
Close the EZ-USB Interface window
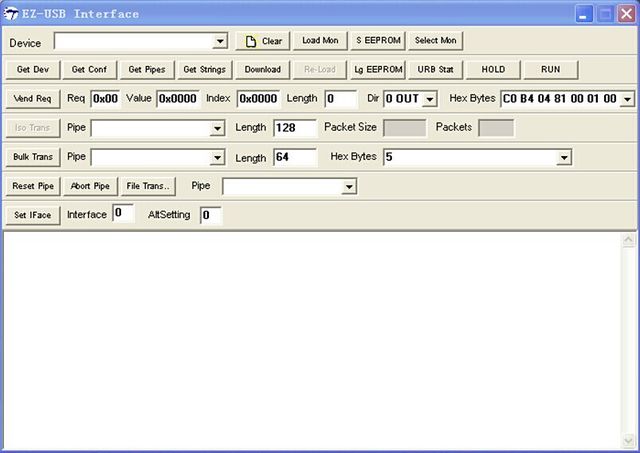[x=627, y=14]
